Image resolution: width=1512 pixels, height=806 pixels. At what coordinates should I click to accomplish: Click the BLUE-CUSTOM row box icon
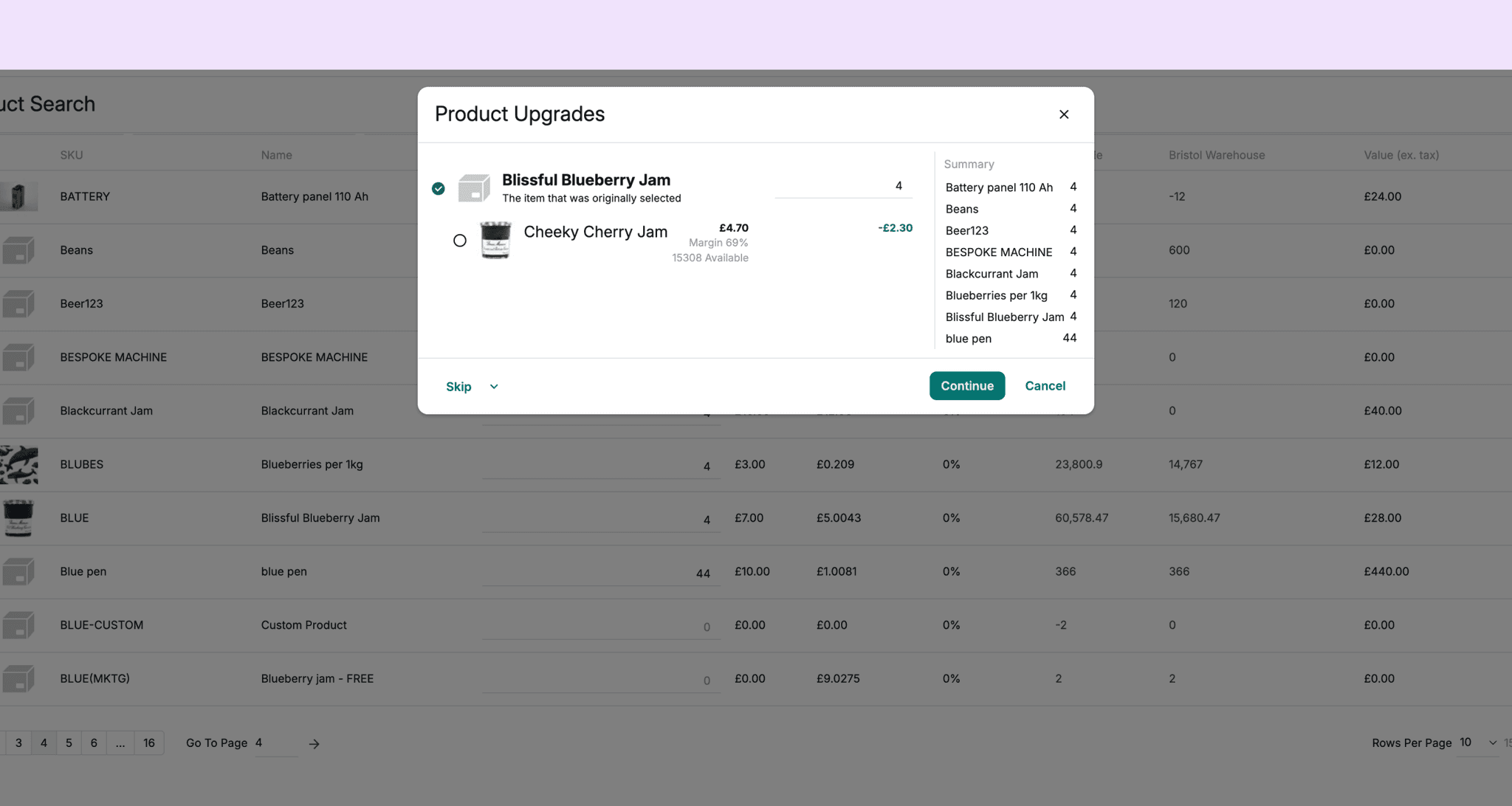coord(18,625)
